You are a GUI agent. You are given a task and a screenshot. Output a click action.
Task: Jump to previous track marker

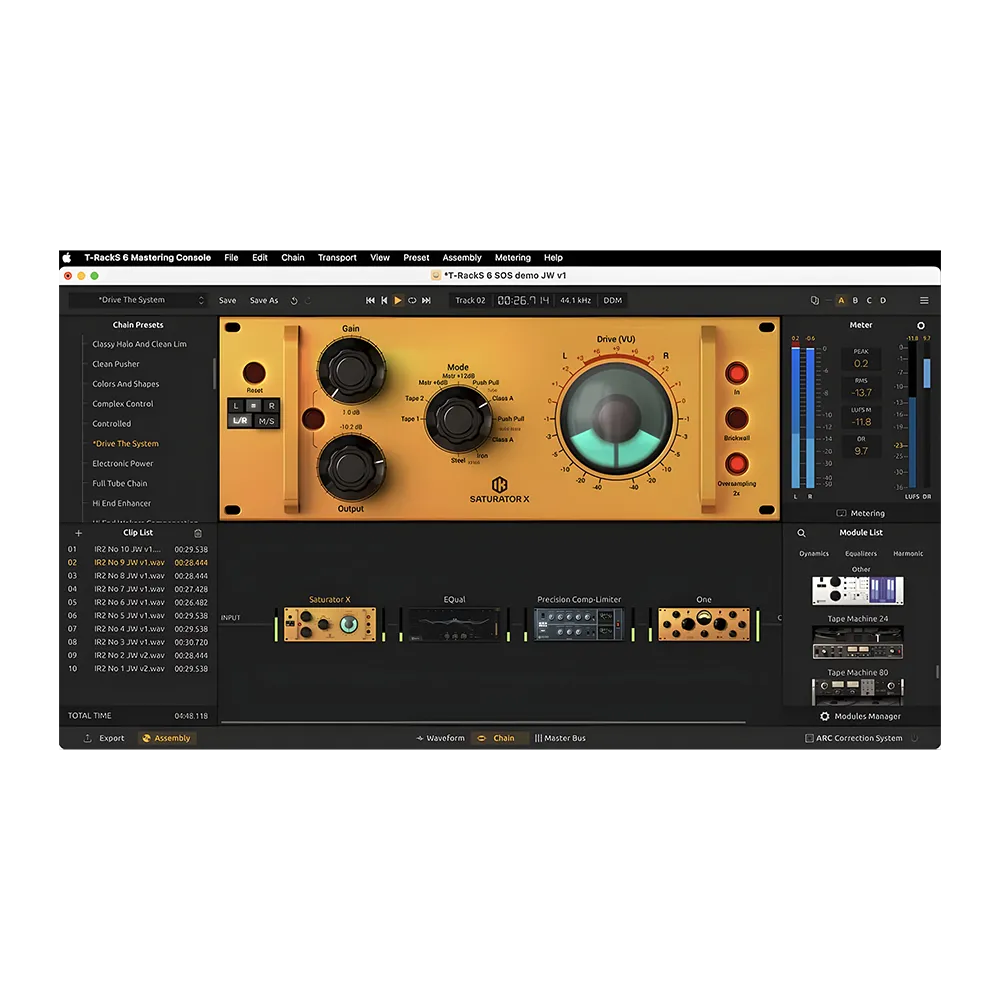click(384, 300)
